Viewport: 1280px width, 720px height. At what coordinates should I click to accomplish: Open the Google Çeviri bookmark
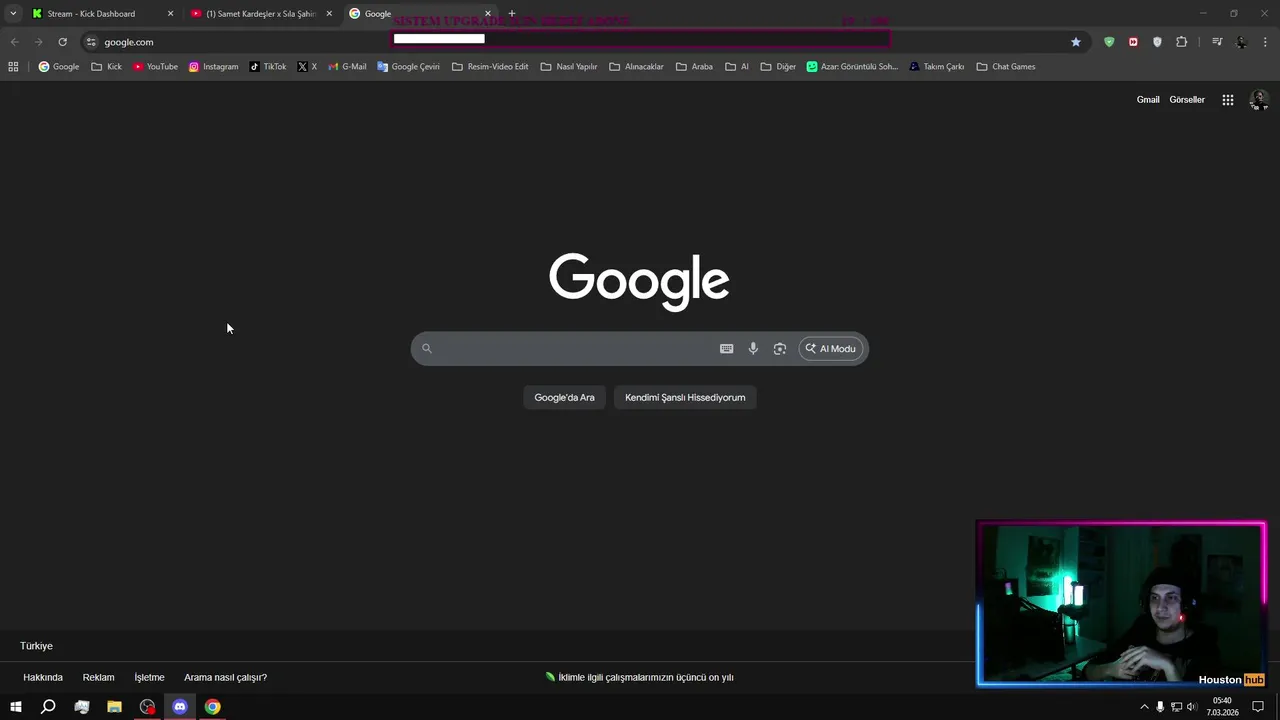point(408,67)
